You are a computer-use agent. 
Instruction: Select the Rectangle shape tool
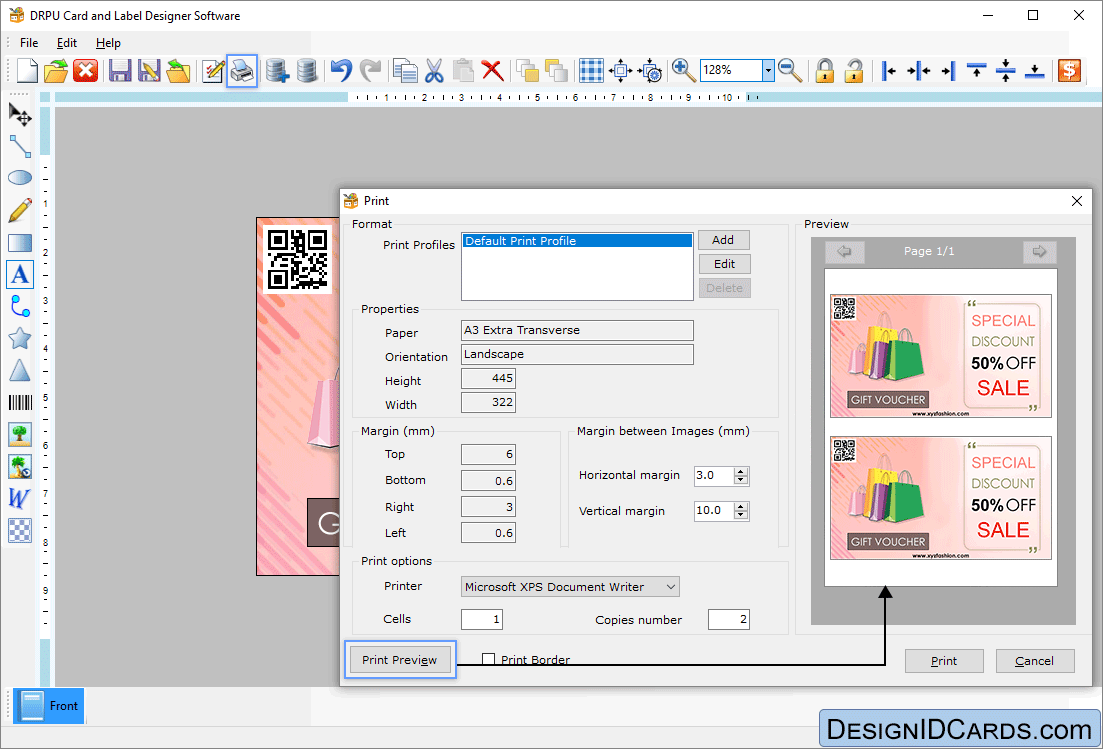[x=20, y=243]
